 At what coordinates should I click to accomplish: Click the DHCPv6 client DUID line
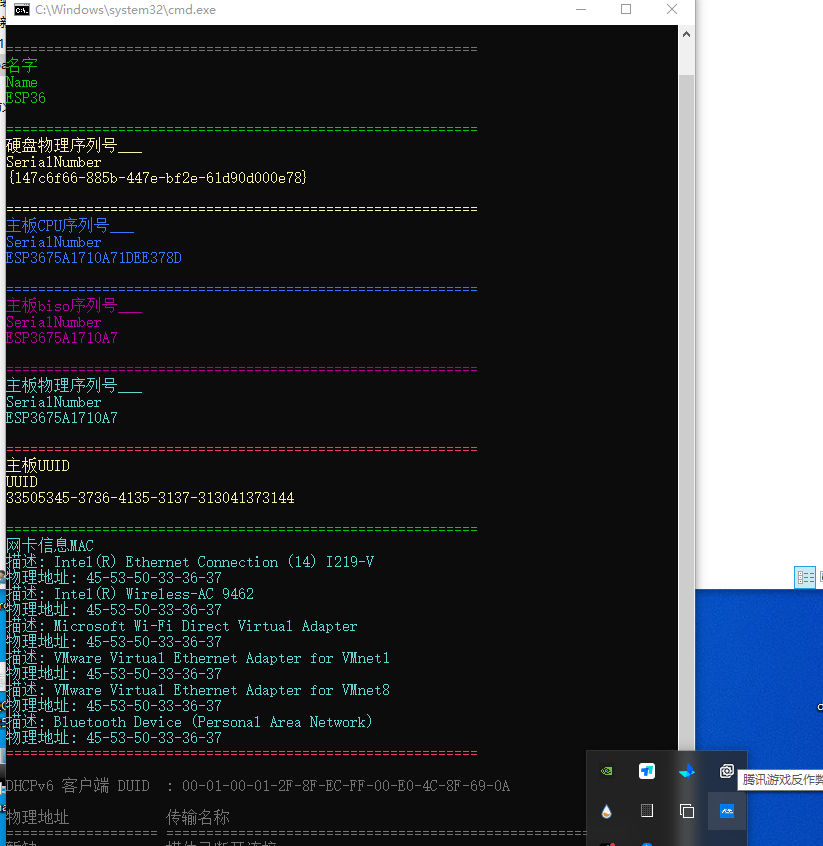click(258, 786)
